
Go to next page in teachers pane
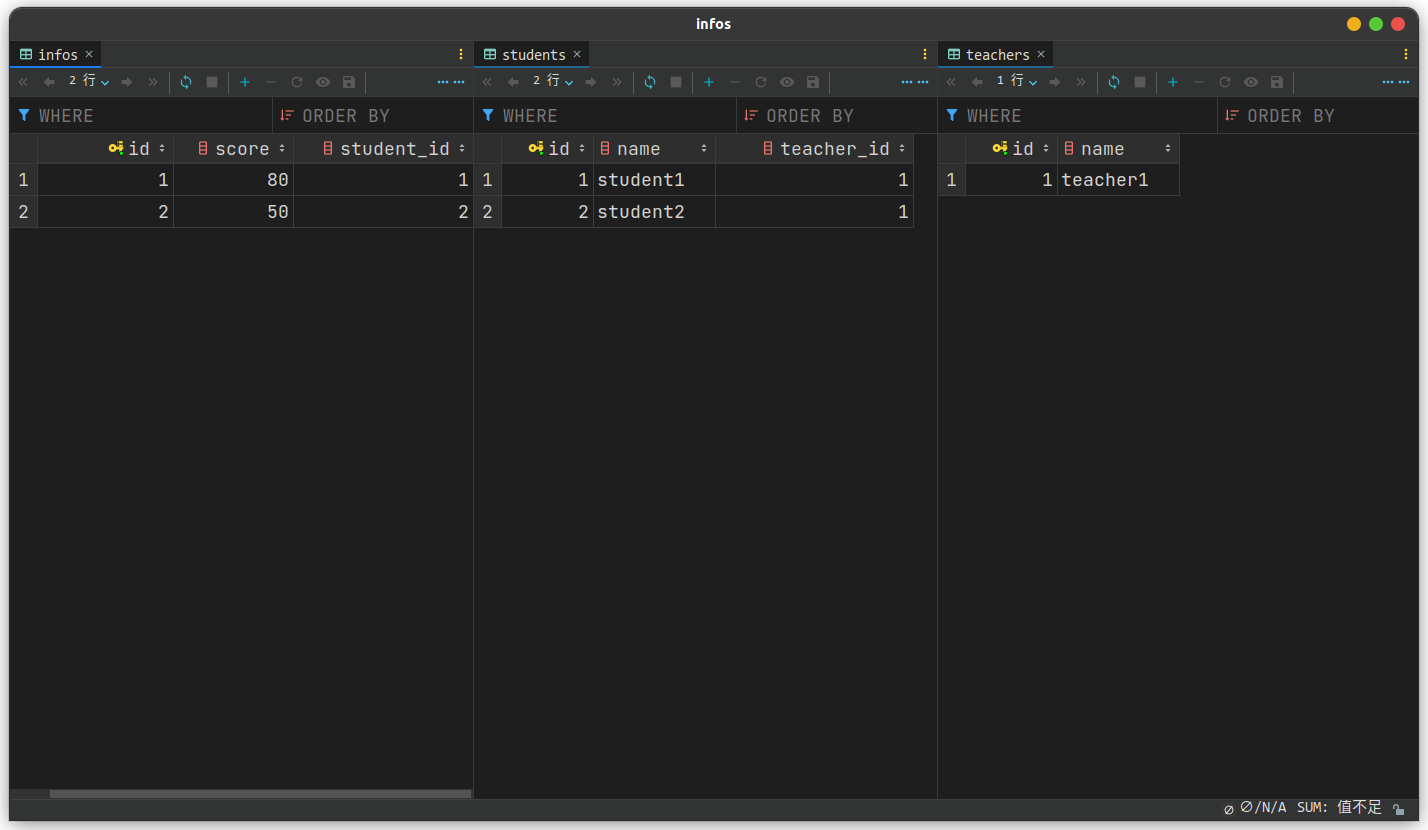(1055, 82)
